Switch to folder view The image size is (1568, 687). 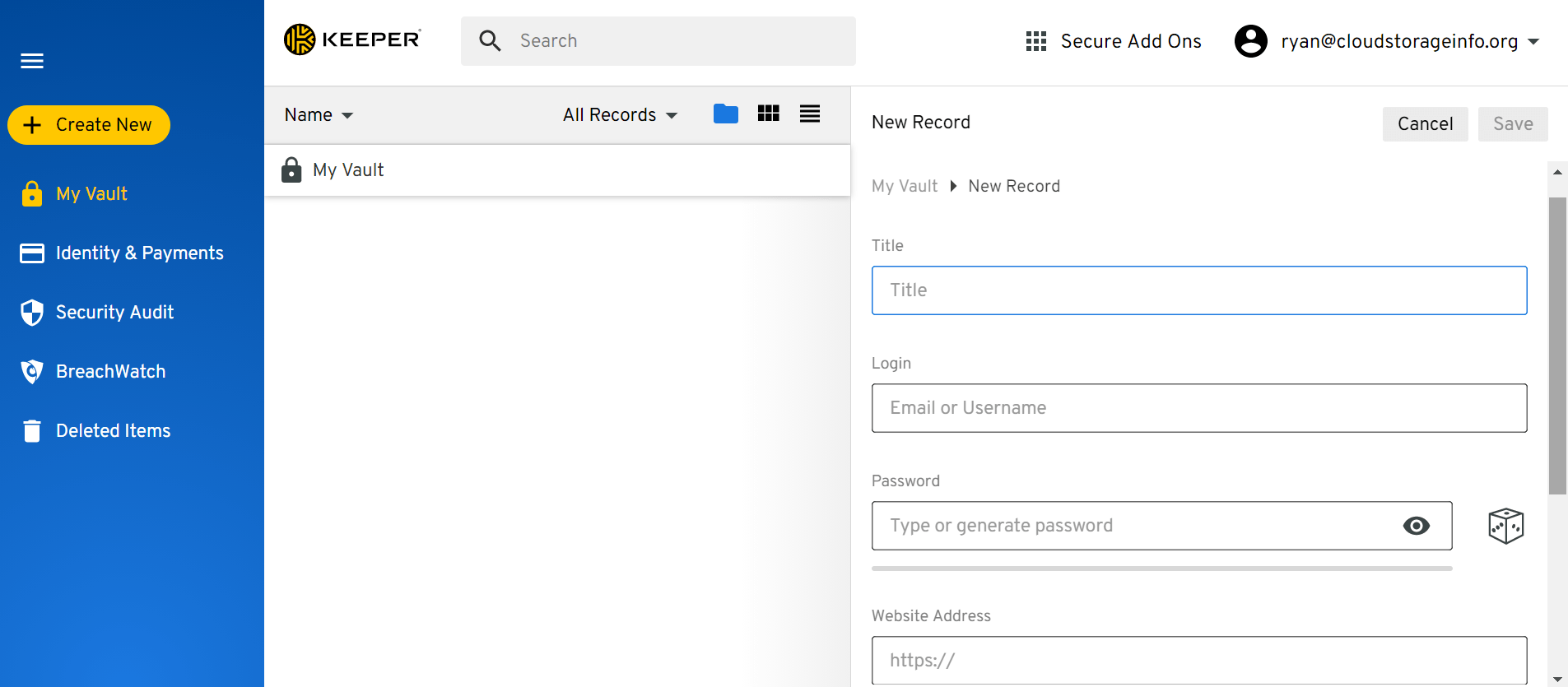pyautogui.click(x=726, y=114)
